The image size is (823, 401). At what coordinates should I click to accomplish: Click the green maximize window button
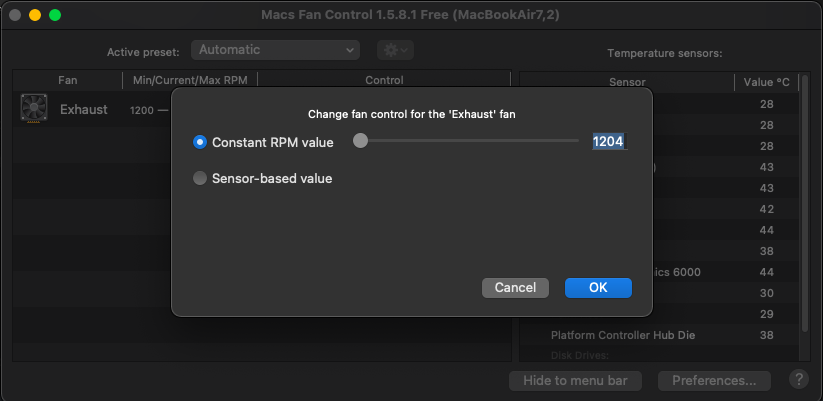55,15
